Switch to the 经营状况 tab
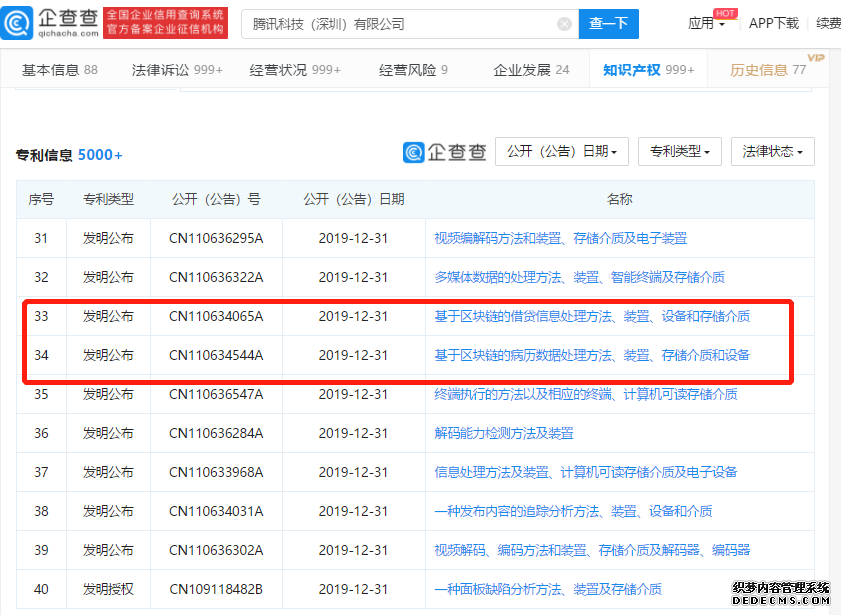 (x=295, y=70)
